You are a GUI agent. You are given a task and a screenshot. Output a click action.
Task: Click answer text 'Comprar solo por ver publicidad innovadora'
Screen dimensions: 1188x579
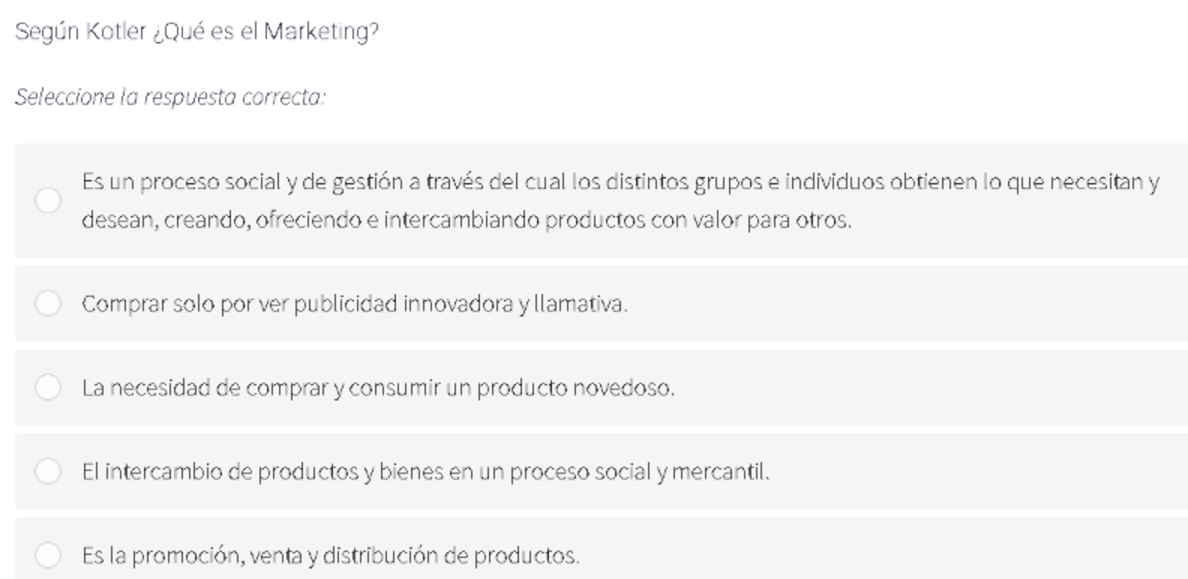pos(355,304)
